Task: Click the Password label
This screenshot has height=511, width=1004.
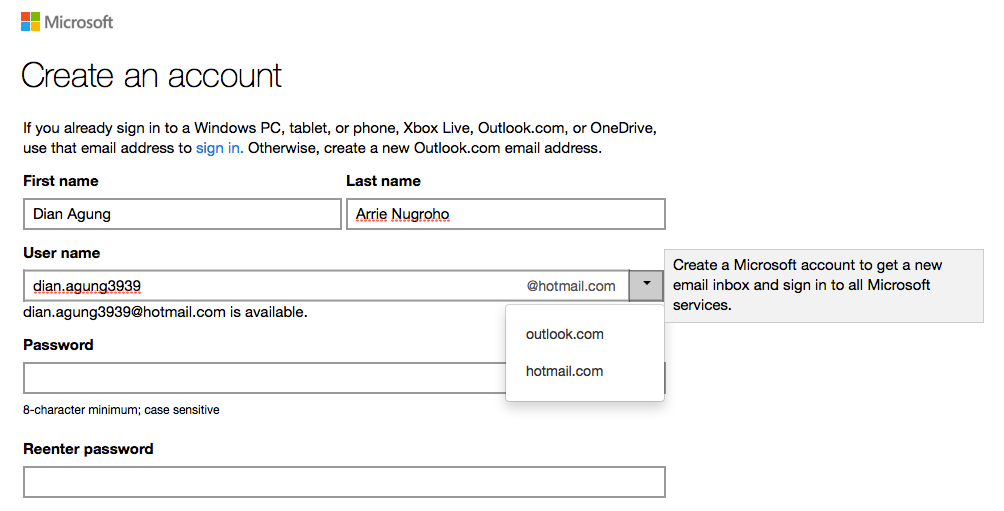Action: point(58,345)
